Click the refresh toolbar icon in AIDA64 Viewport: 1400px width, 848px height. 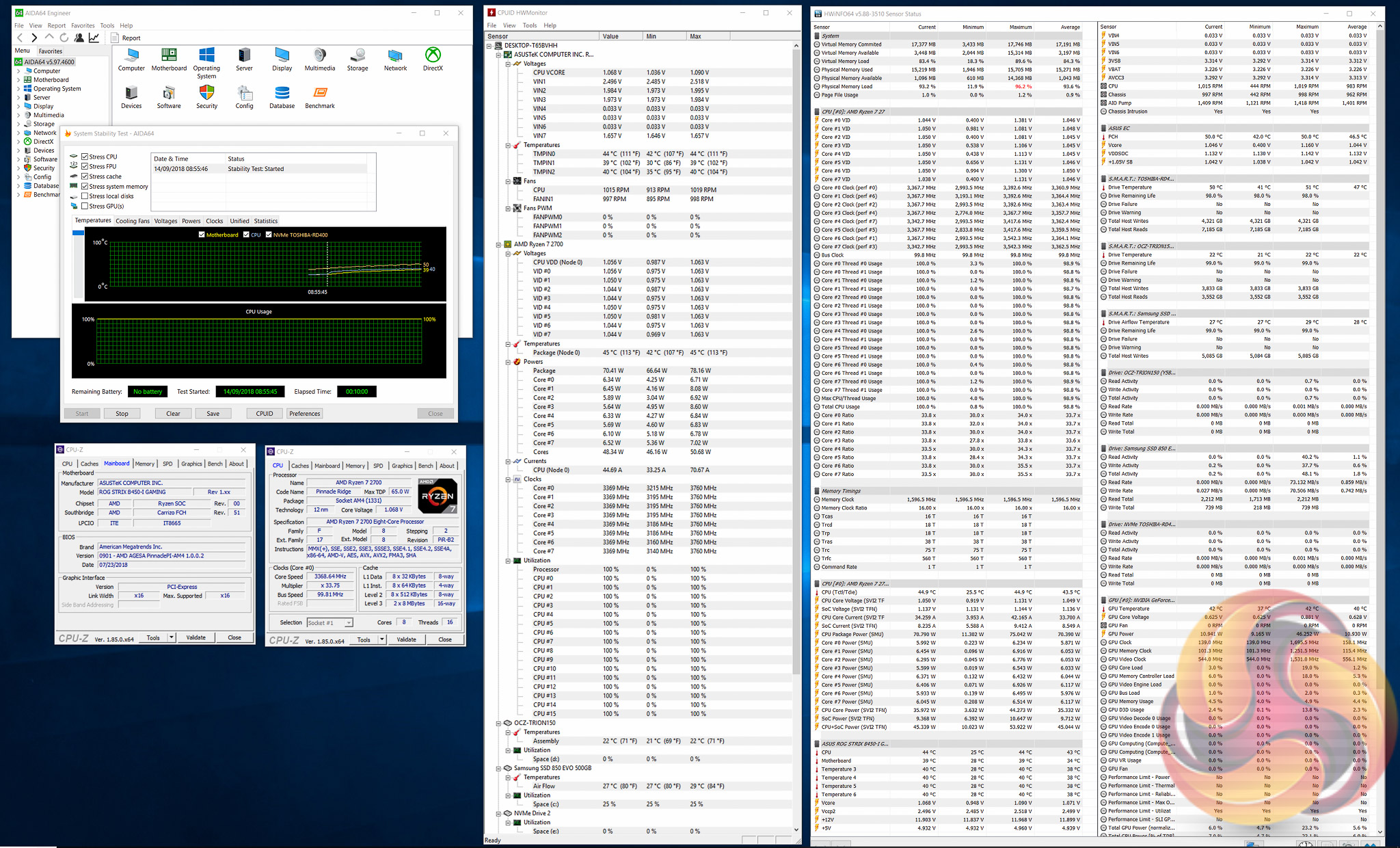(64, 38)
